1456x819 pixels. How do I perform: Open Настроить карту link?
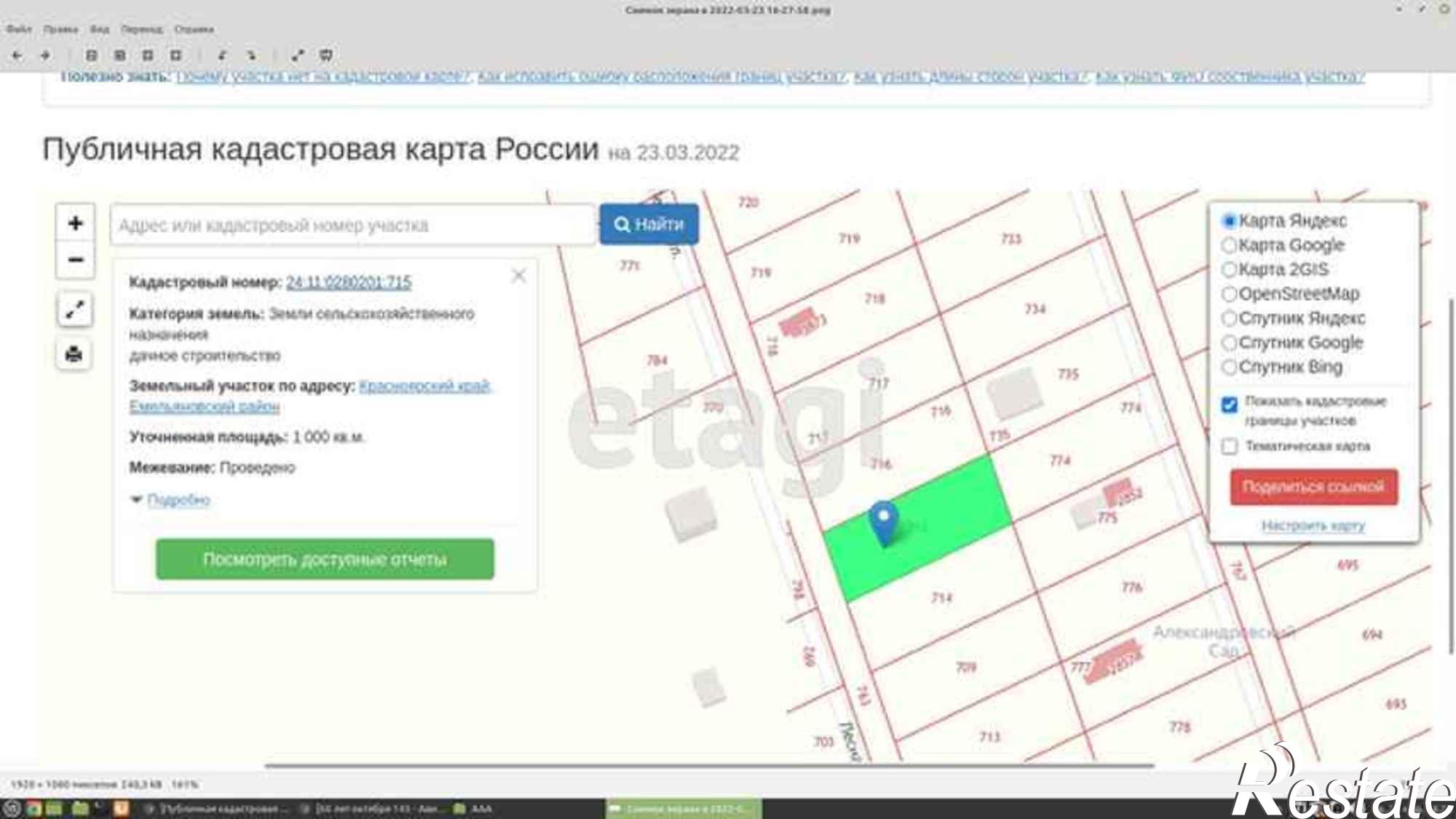[1313, 526]
